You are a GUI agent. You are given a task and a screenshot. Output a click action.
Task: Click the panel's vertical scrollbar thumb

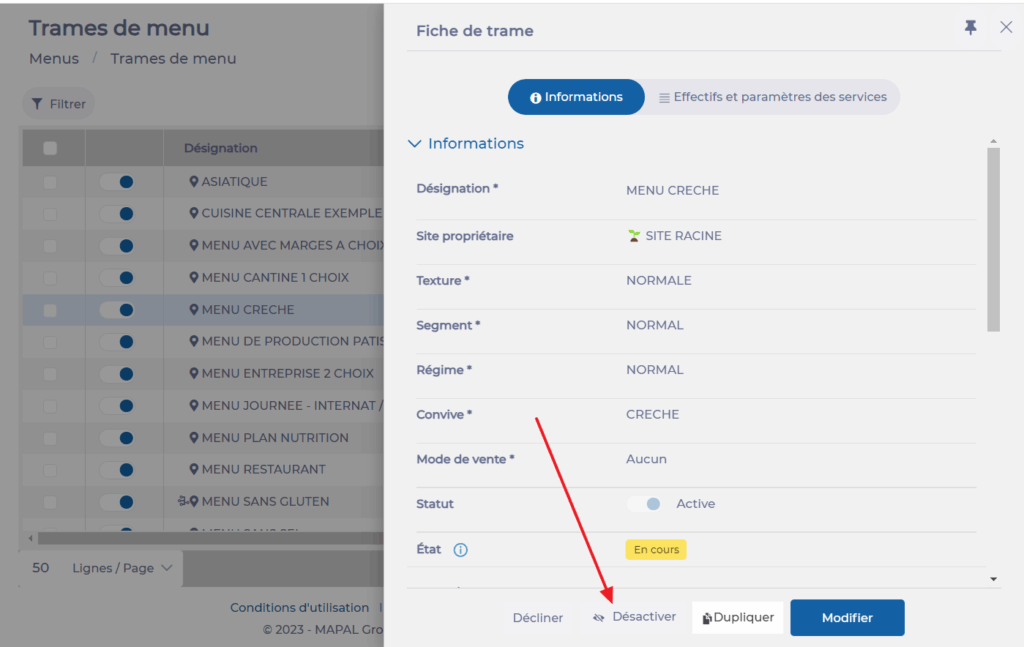[993, 238]
